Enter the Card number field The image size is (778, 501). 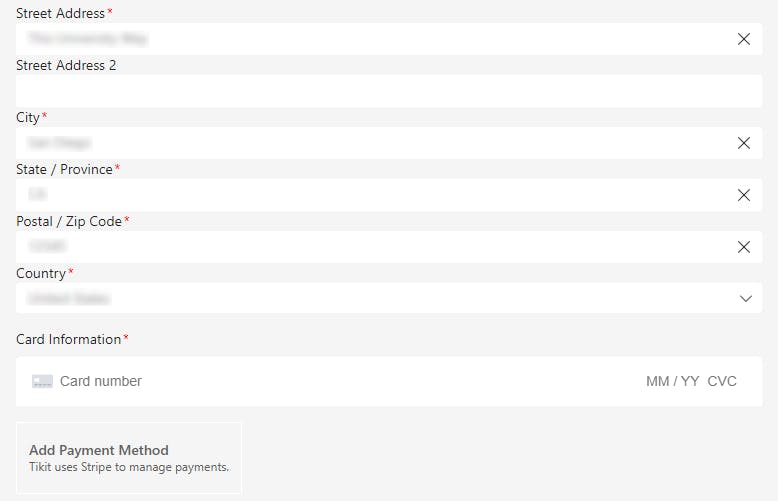click(300, 381)
